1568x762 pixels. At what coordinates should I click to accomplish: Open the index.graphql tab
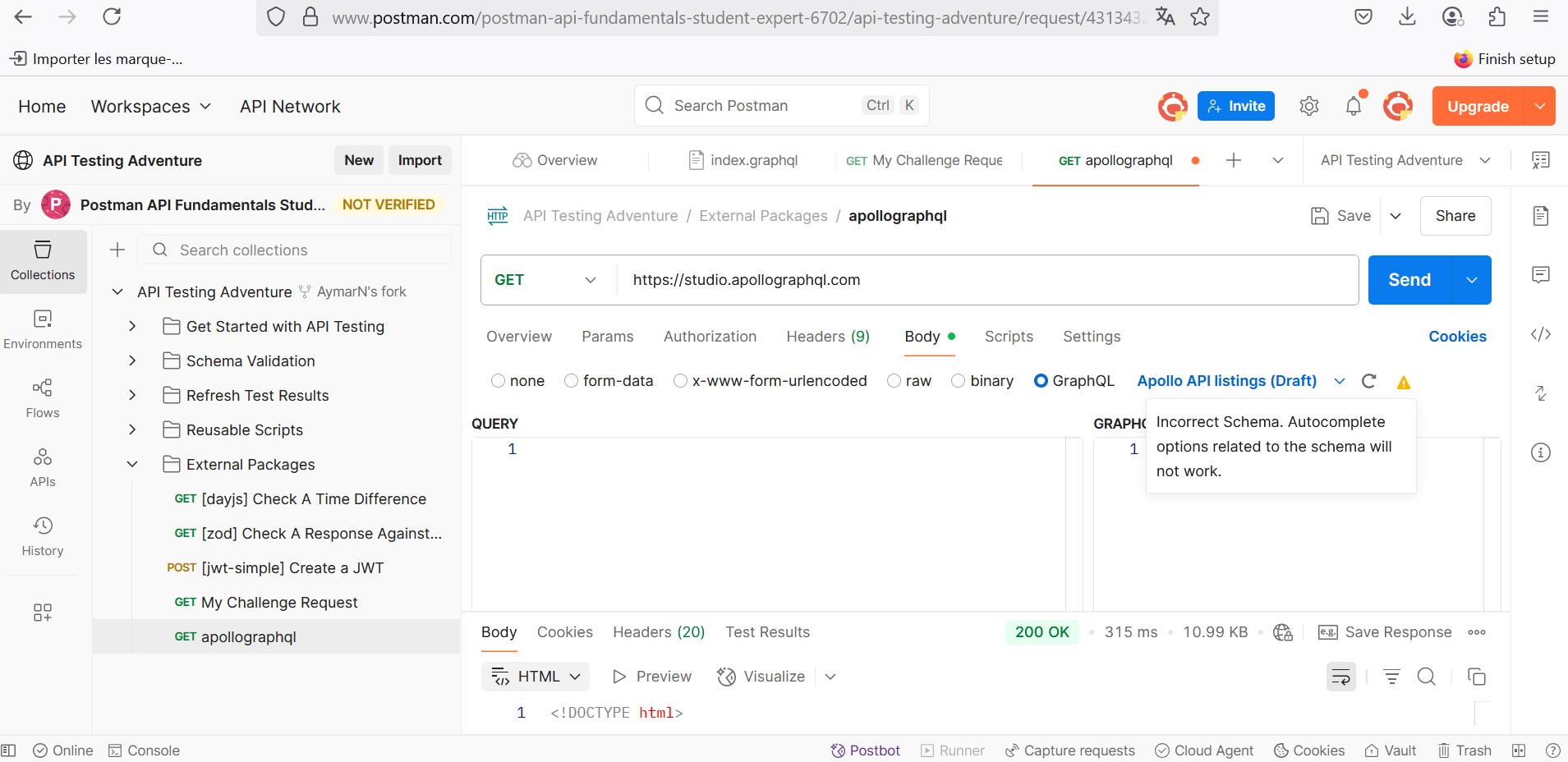[743, 160]
